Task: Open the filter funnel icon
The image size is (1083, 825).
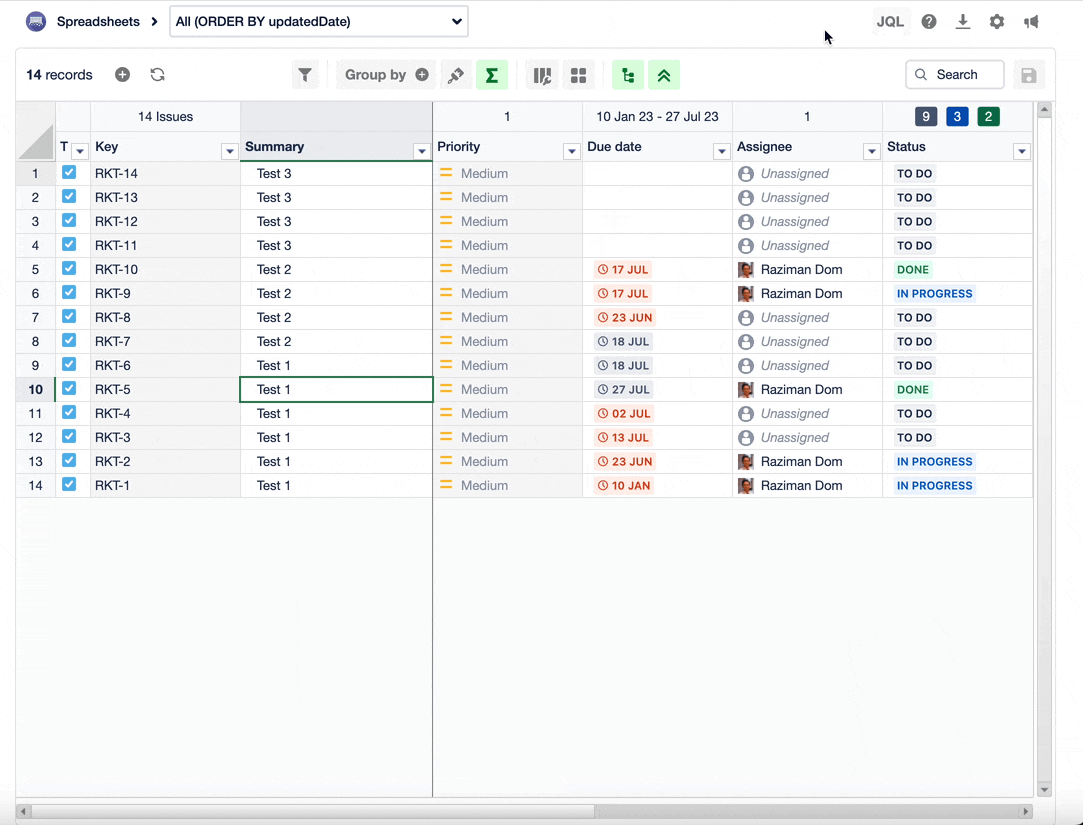Action: pyautogui.click(x=305, y=75)
